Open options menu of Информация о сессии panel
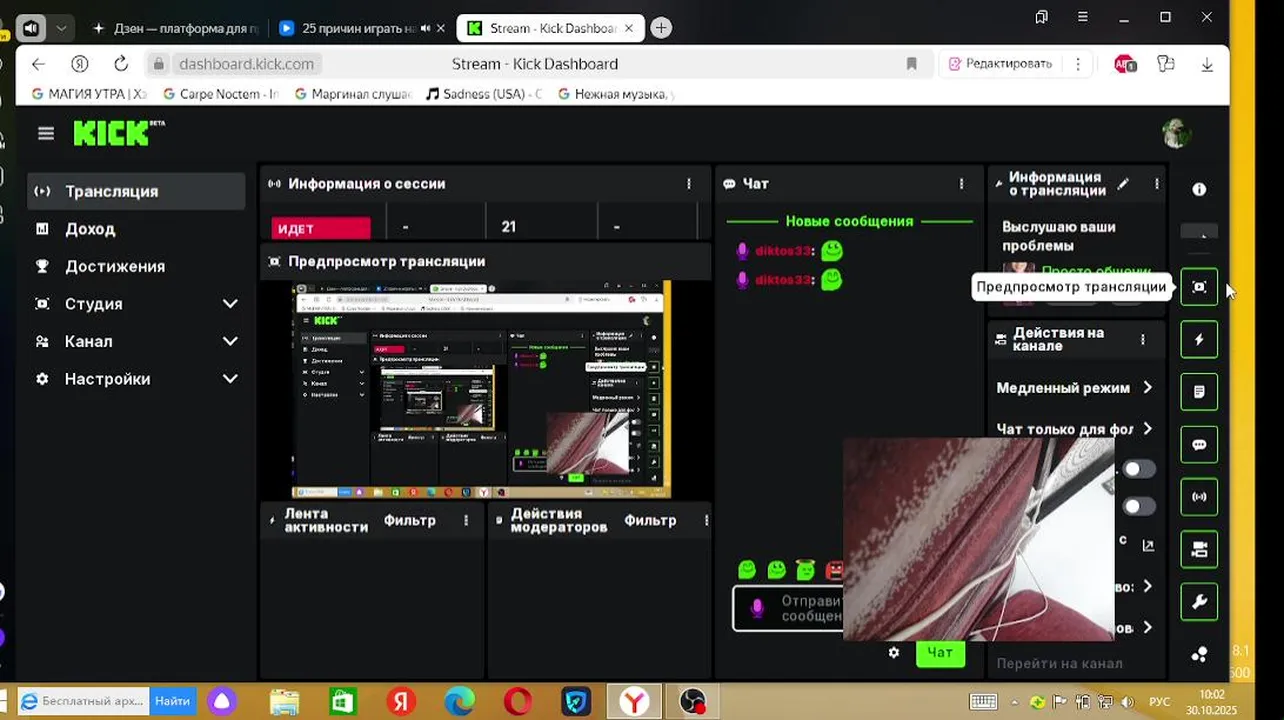 click(x=689, y=184)
